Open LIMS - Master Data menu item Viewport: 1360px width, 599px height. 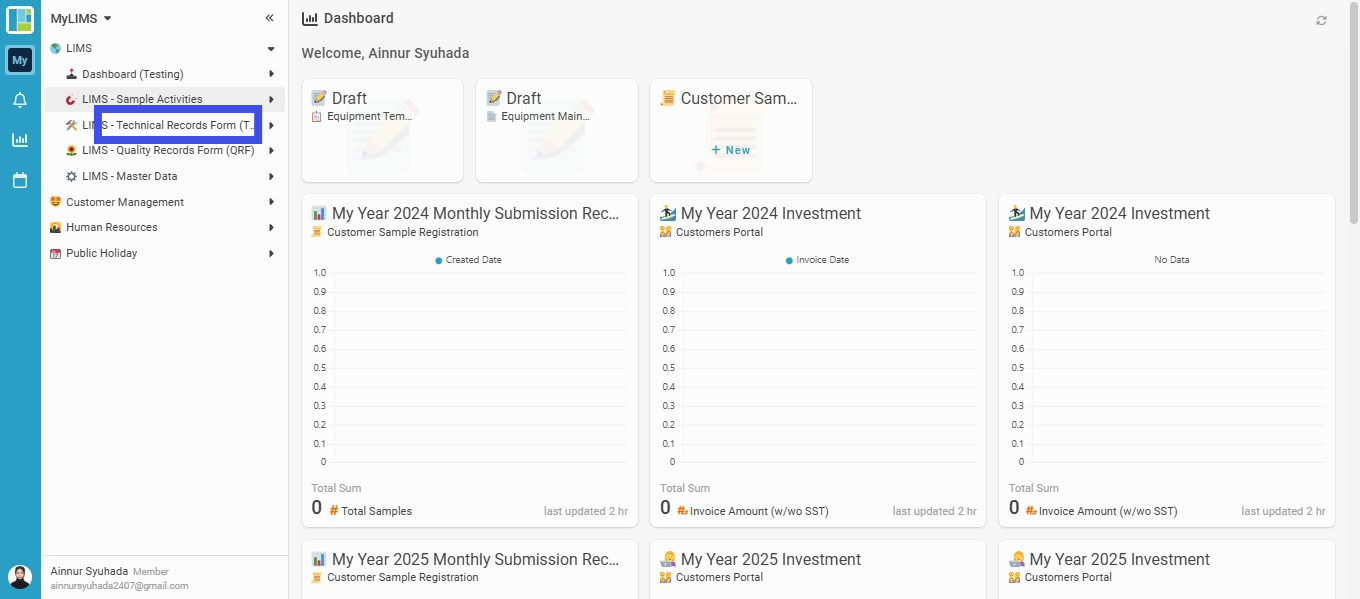pyautogui.click(x=165, y=176)
